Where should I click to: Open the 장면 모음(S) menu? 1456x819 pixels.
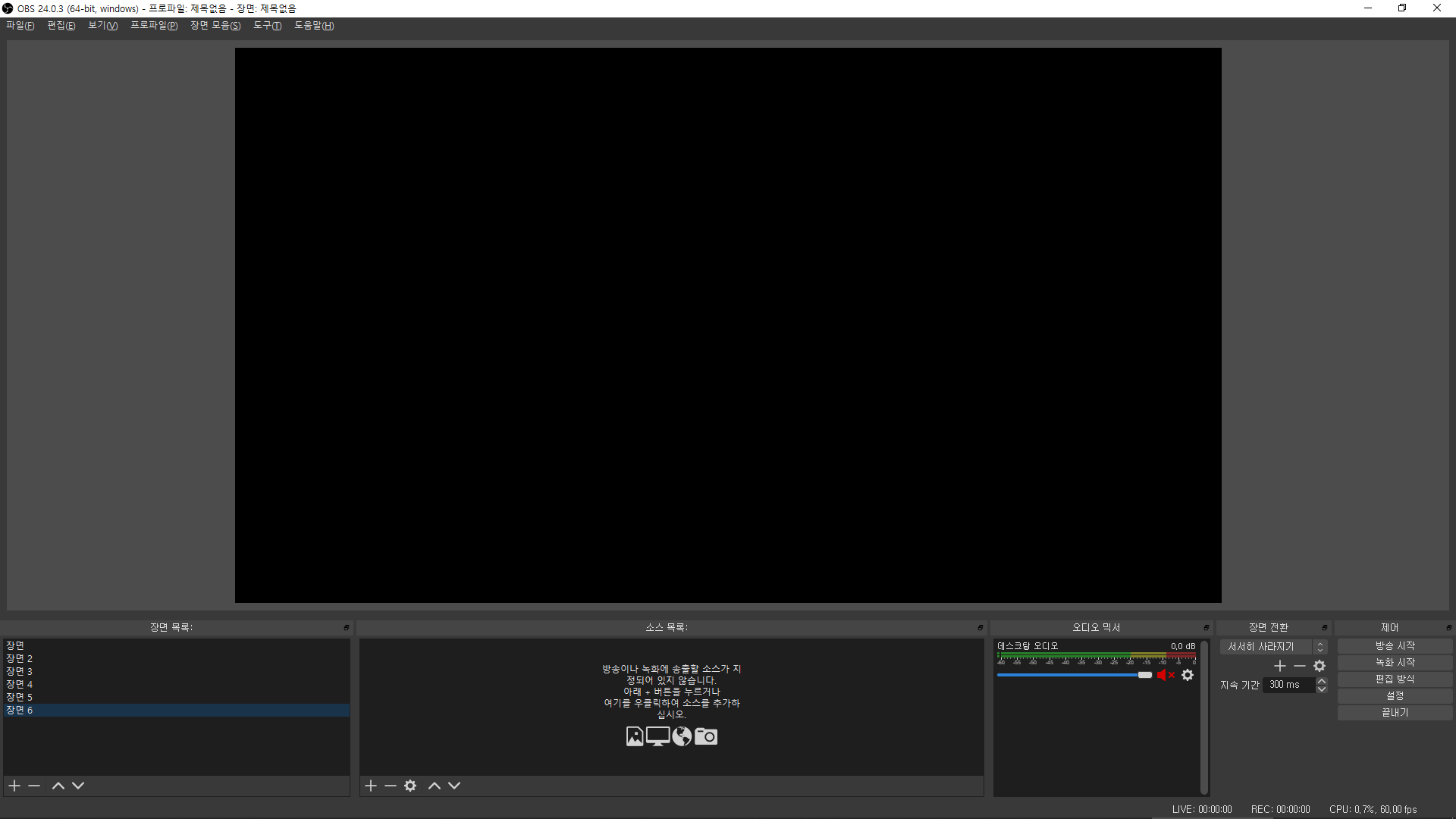[215, 26]
